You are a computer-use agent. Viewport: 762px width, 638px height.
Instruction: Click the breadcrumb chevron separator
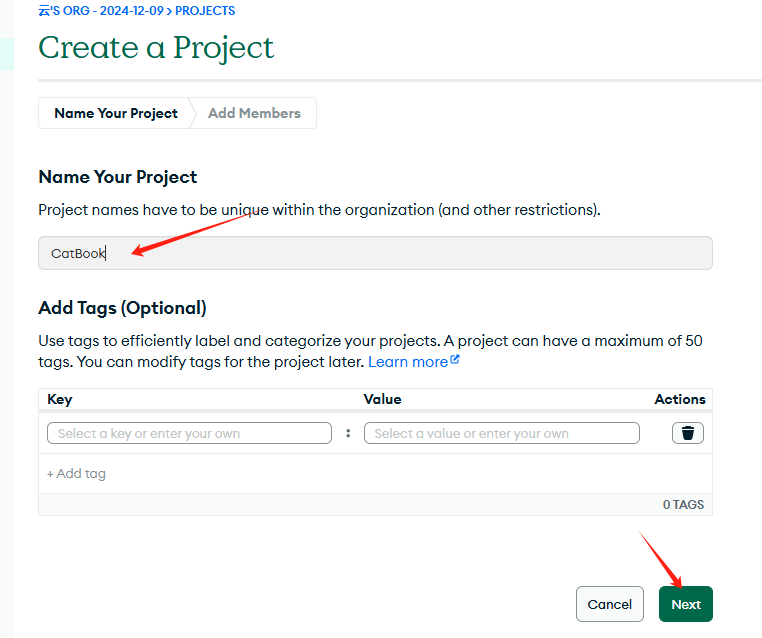169,11
